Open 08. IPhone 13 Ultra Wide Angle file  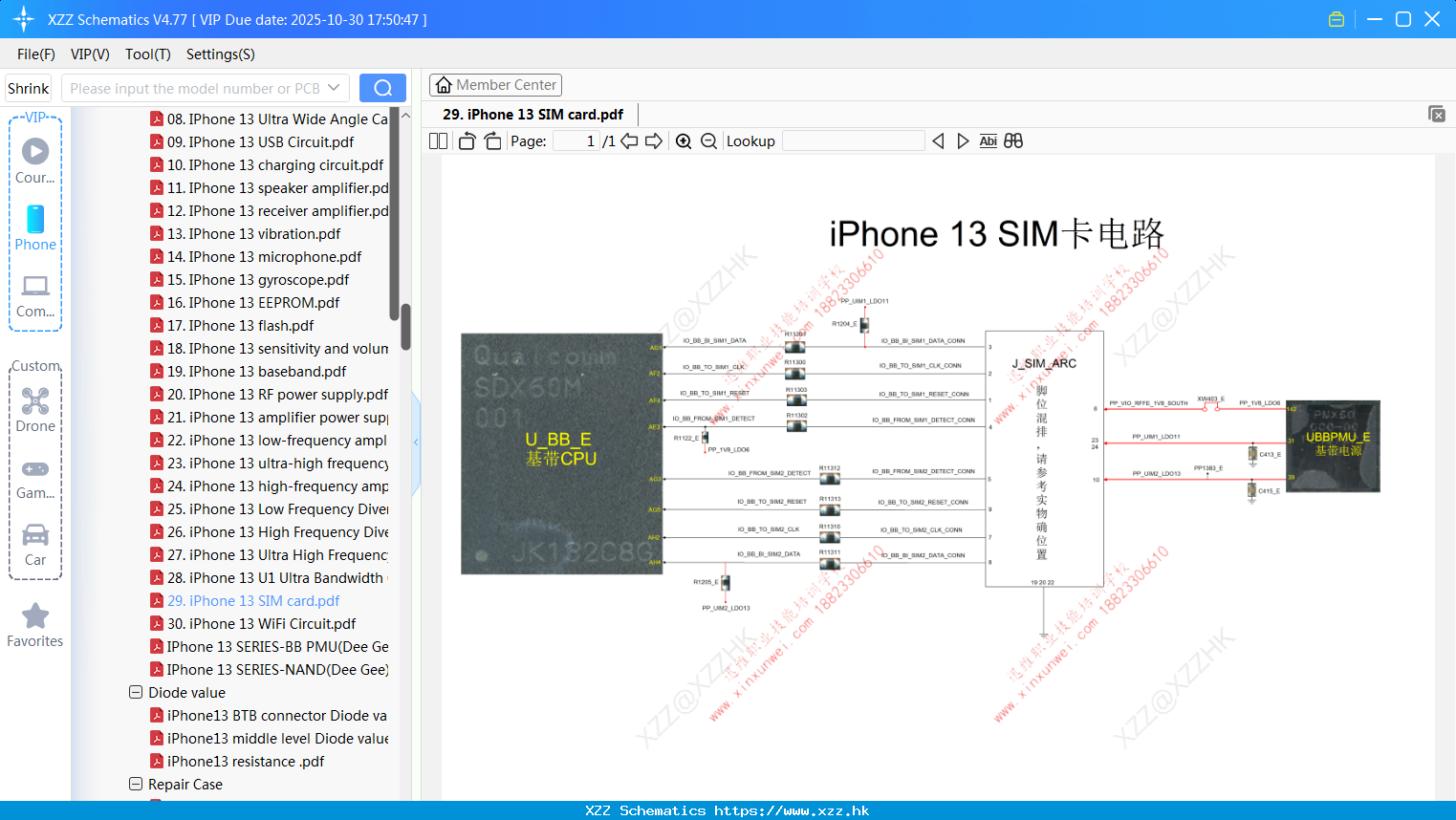coord(269,119)
